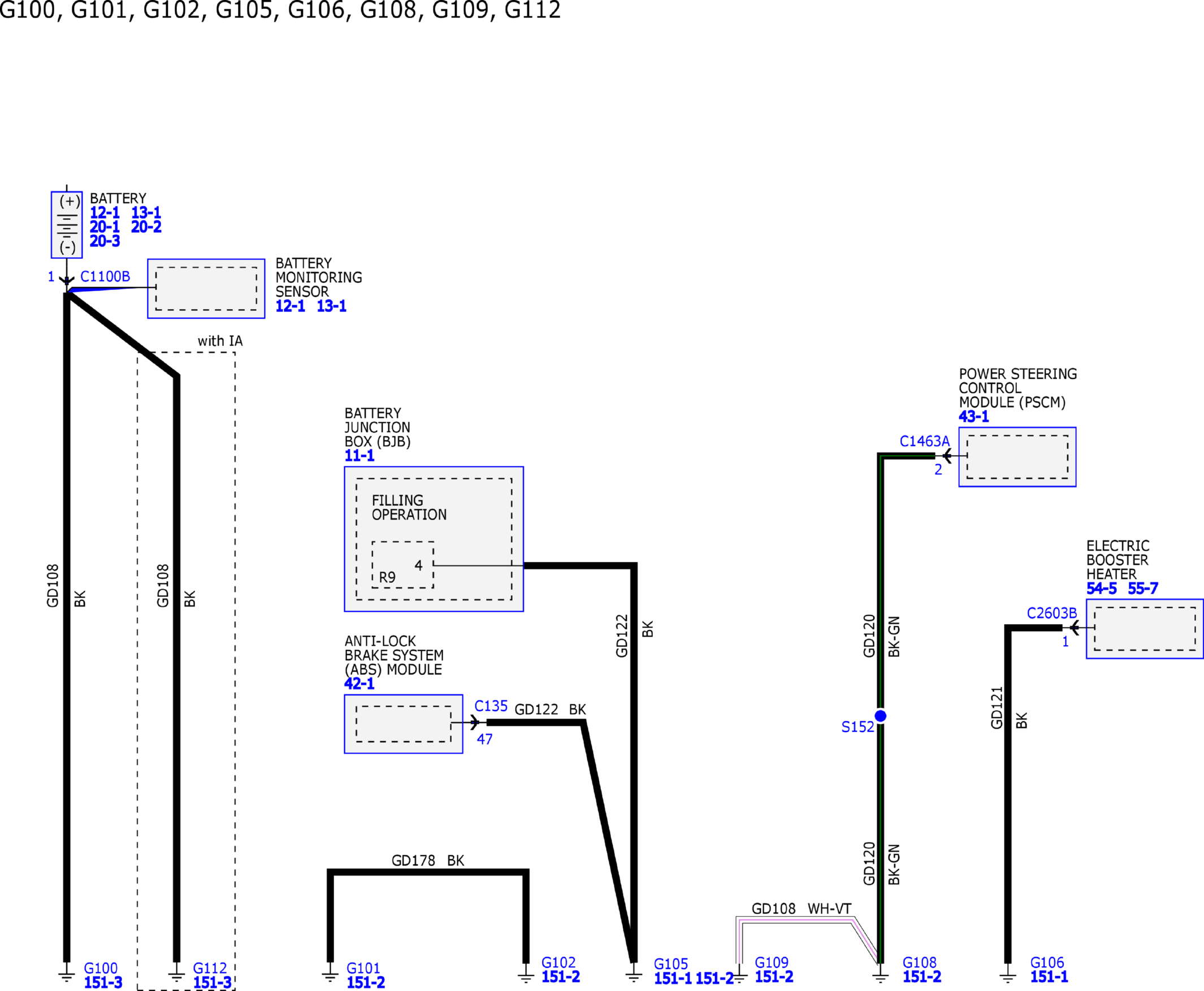Screen dimensions: 1204x991
Task: Click the C135 connector label
Action: [491, 706]
